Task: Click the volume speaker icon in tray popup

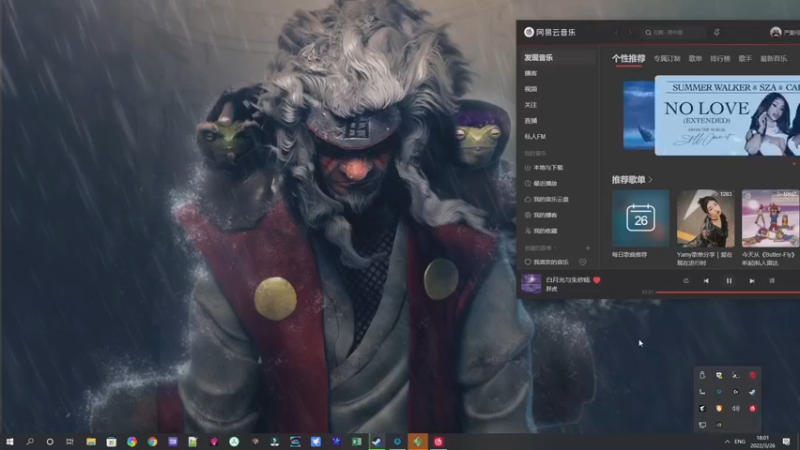Action: [736, 408]
